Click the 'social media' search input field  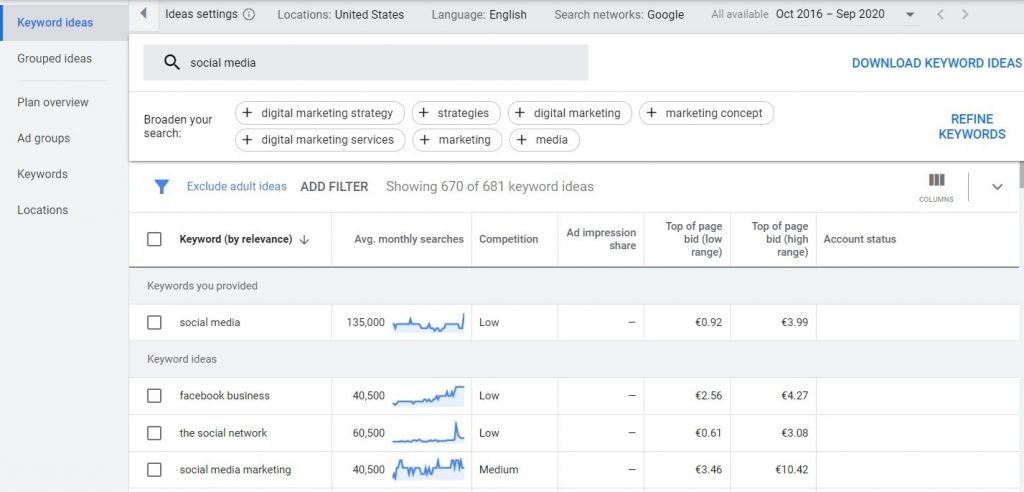[366, 63]
